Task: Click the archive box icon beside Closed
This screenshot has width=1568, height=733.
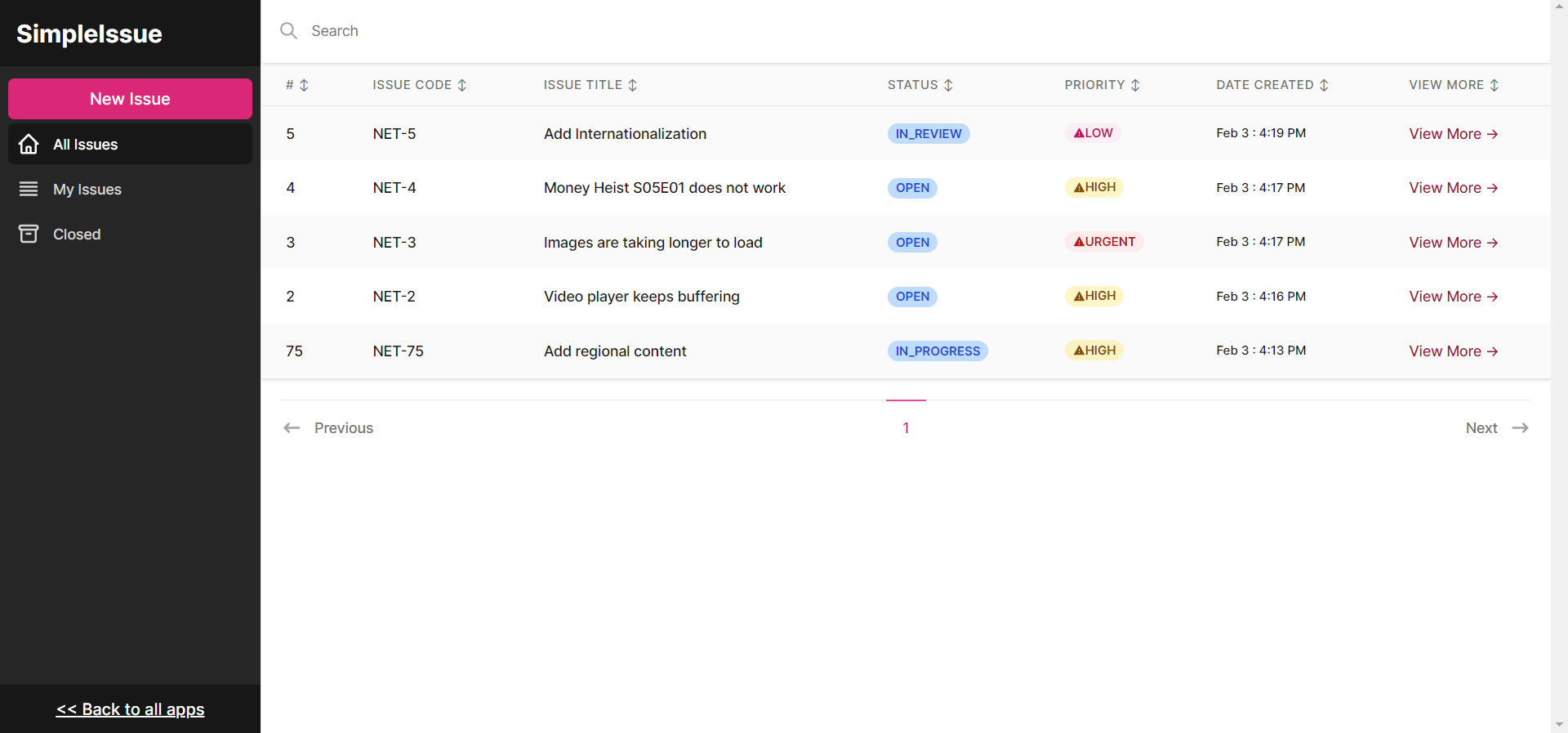Action: click(29, 234)
